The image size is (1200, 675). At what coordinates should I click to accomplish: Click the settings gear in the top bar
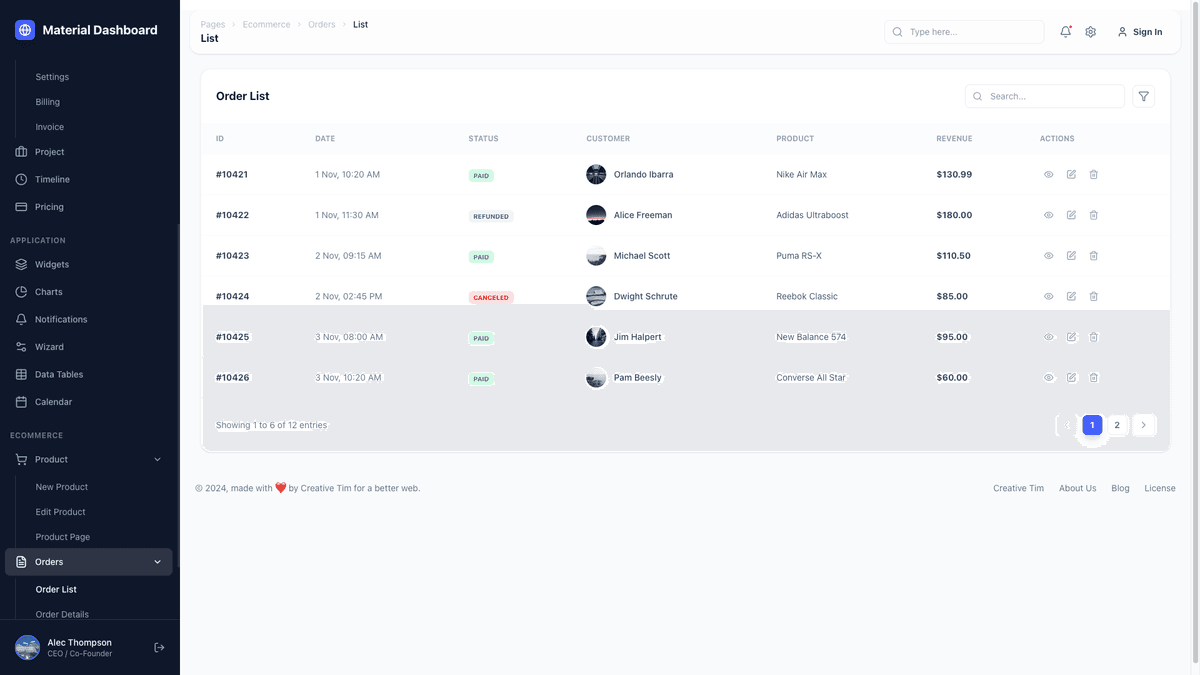1090,31
